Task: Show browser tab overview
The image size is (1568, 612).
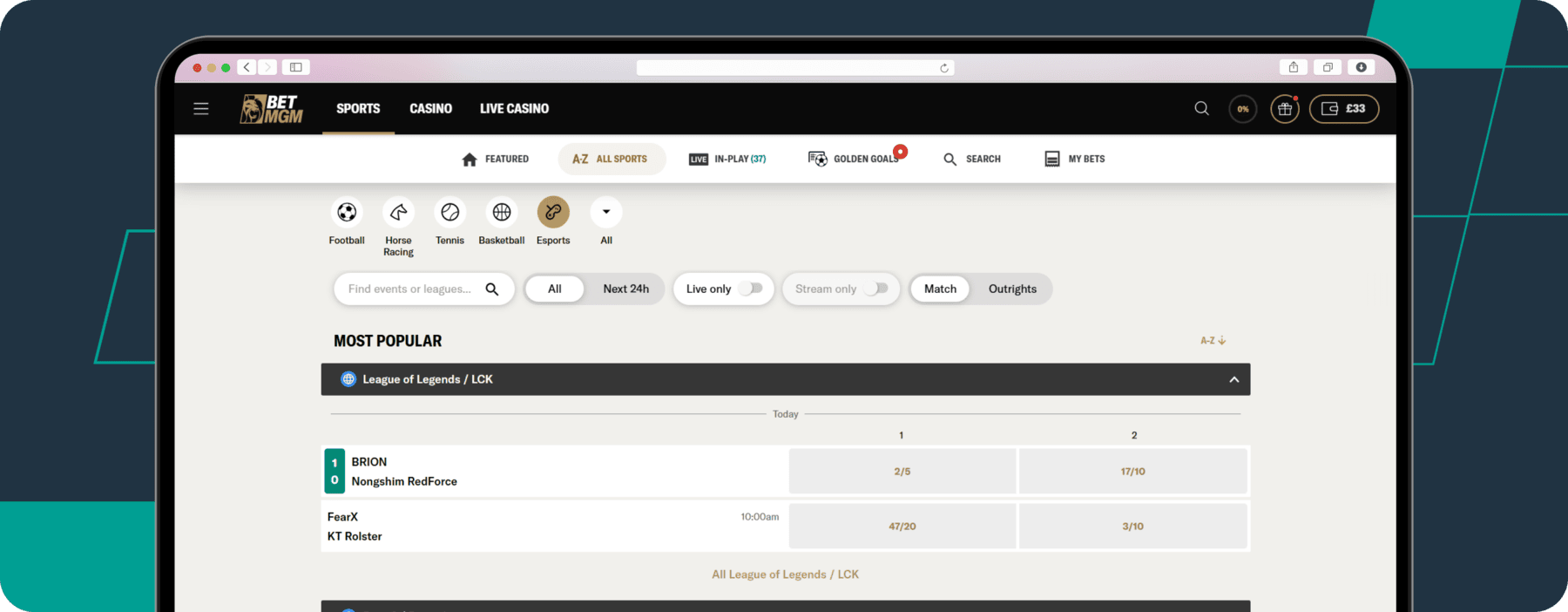Action: click(x=1328, y=67)
